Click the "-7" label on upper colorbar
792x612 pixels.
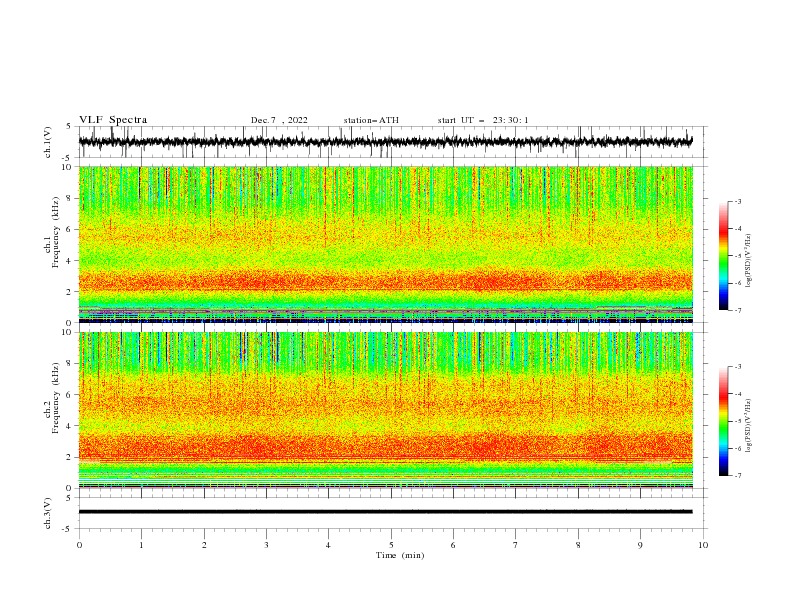coord(738,311)
